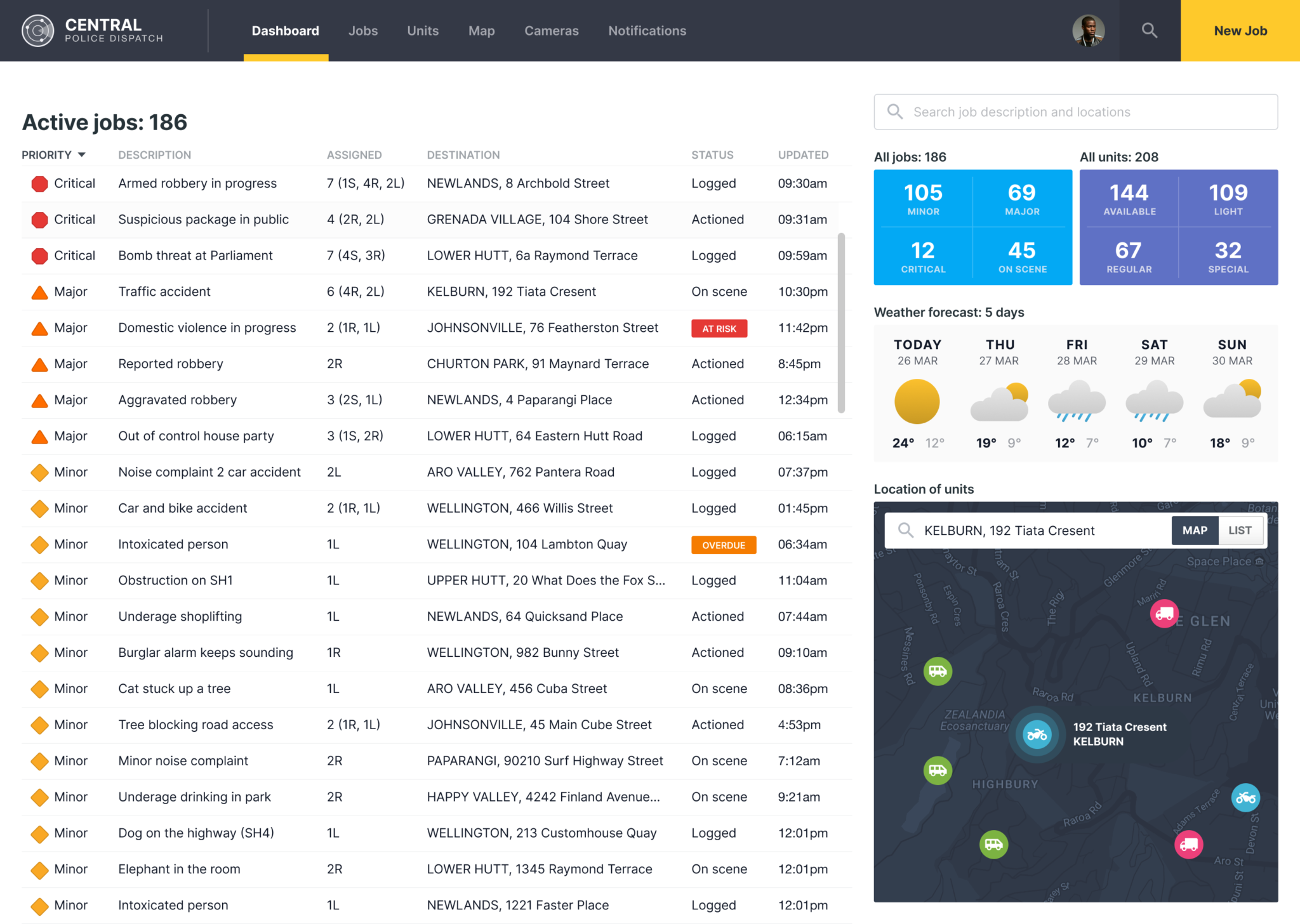Click the truck unit marker near Glen
This screenshot has height=924, width=1300.
pyautogui.click(x=1164, y=614)
